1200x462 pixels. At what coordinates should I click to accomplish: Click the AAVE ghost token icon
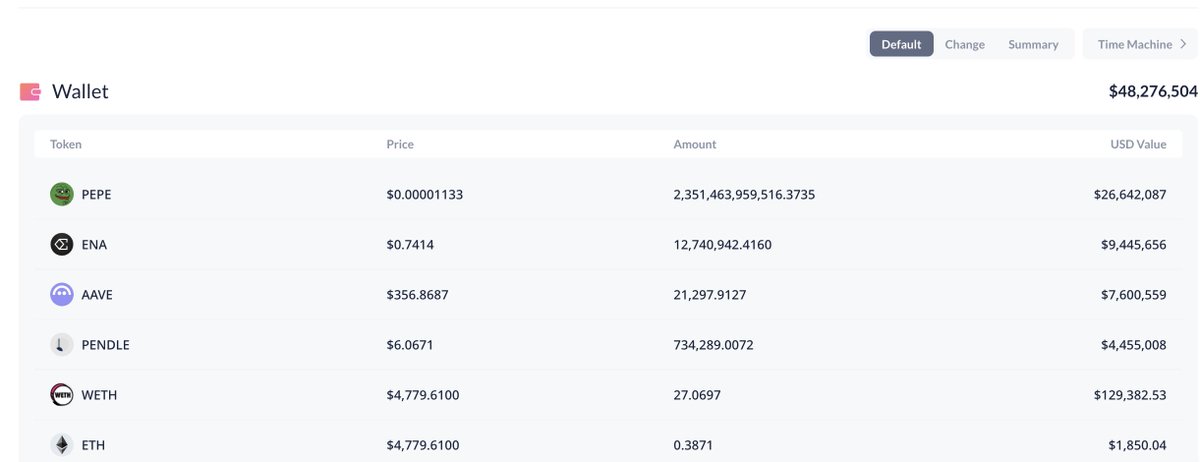[62, 294]
